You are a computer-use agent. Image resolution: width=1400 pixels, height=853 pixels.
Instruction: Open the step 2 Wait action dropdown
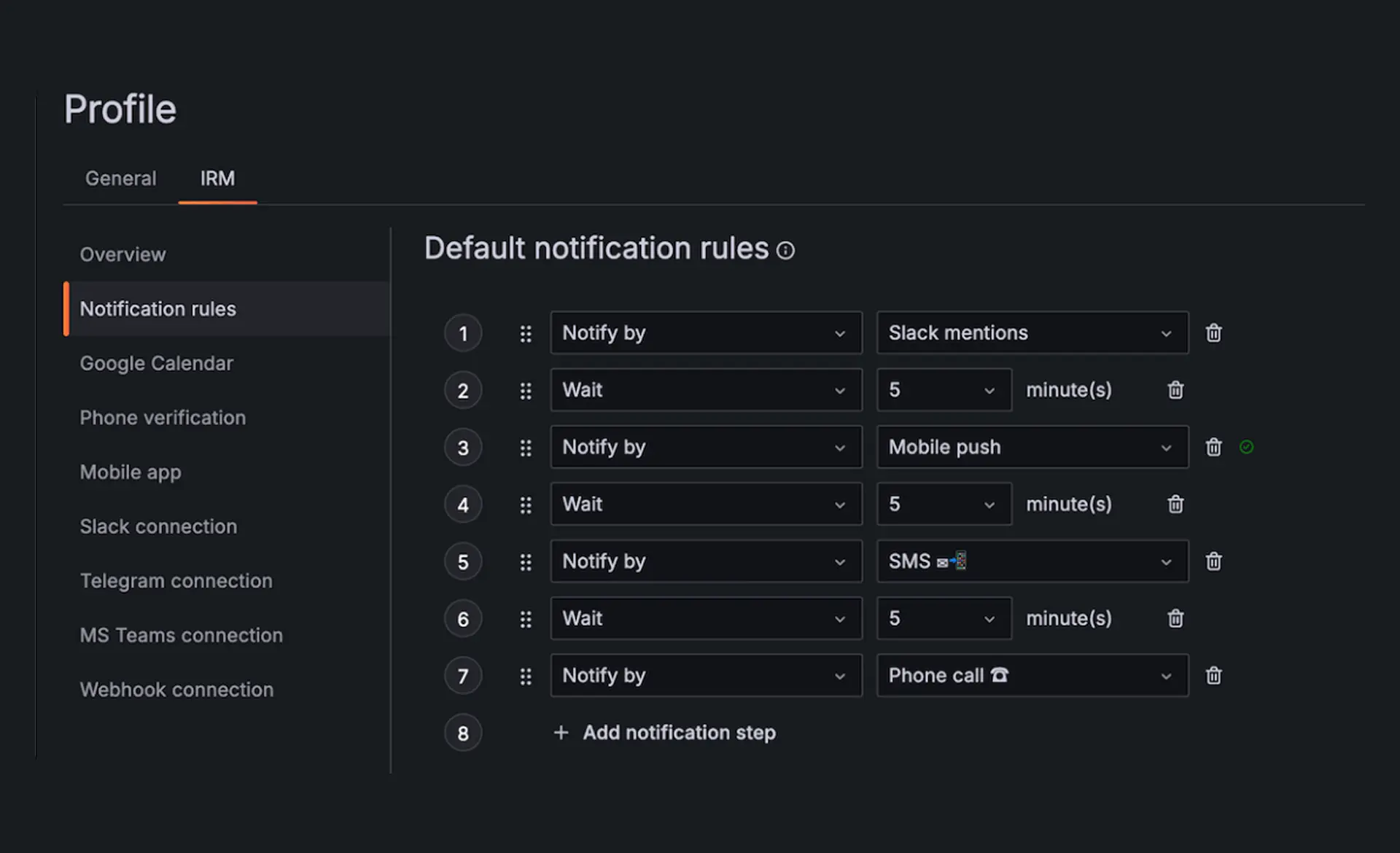tap(706, 390)
